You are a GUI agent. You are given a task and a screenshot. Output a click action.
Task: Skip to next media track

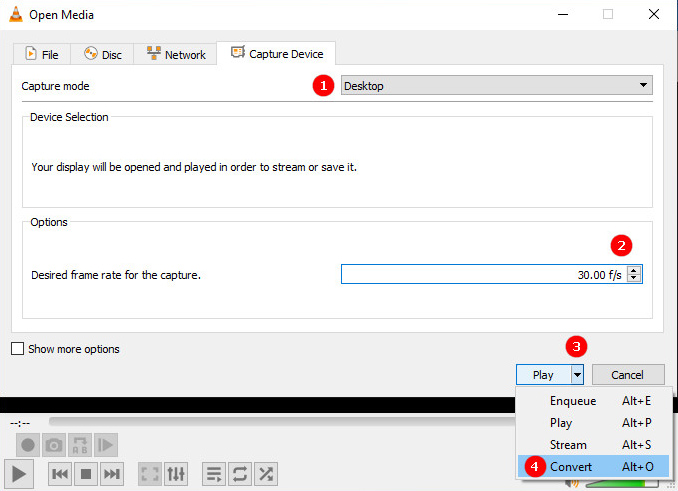(112, 474)
